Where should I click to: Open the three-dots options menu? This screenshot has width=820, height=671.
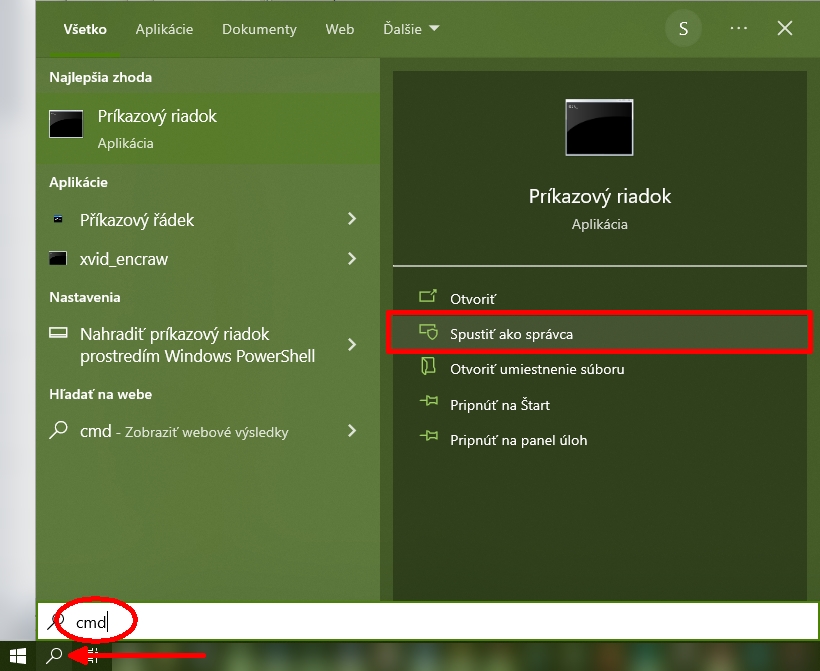pos(739,29)
